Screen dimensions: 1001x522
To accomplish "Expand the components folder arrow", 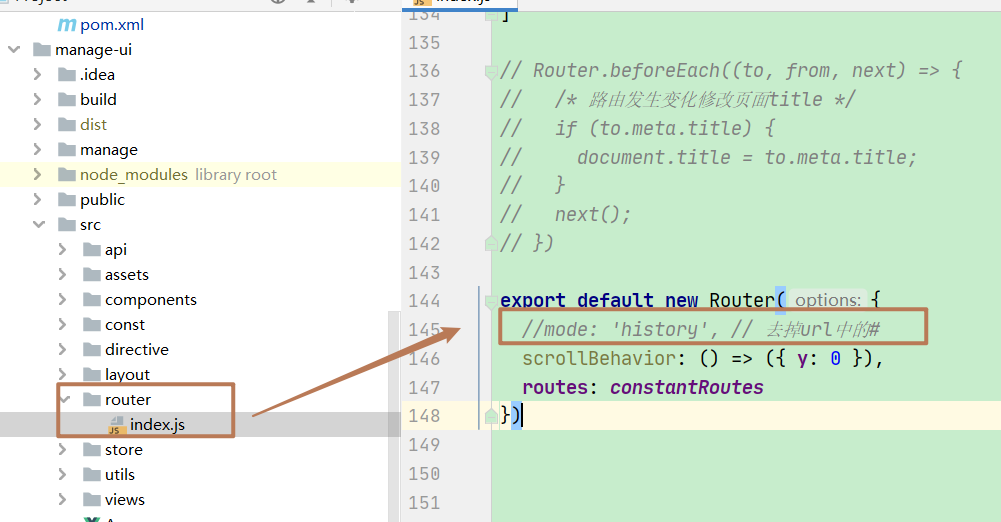I will pyautogui.click(x=63, y=299).
